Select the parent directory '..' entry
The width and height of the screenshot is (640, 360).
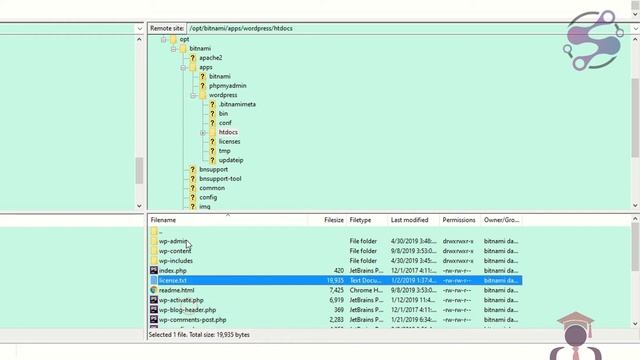coord(335,231)
